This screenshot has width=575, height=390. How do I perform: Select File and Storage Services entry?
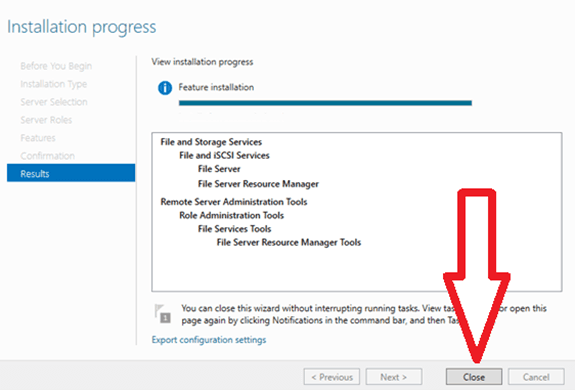211,142
